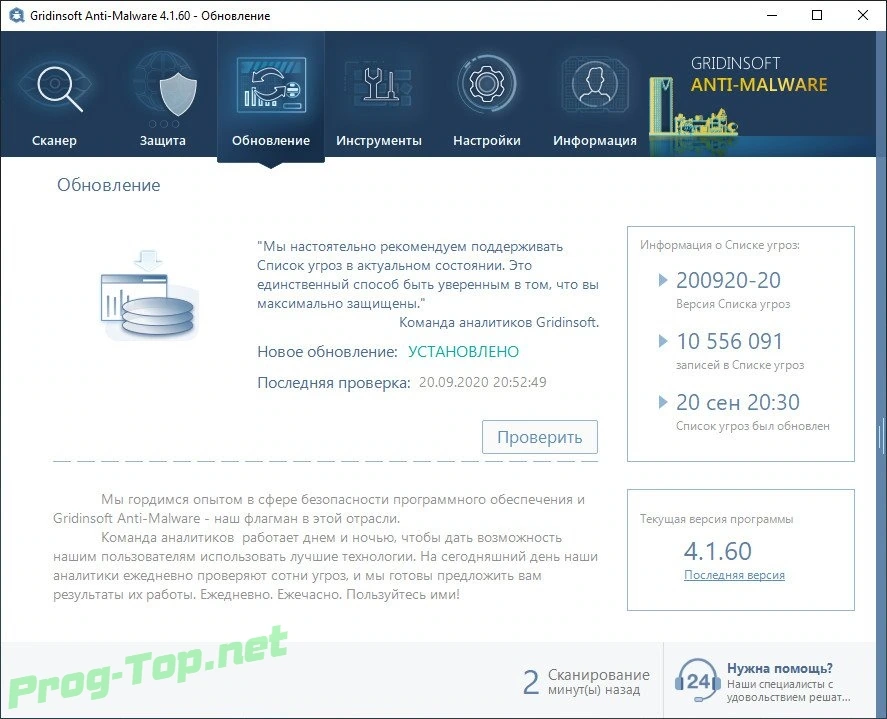Select the Обновление tab label
Viewport: 887px width, 719px height.
(x=271, y=140)
